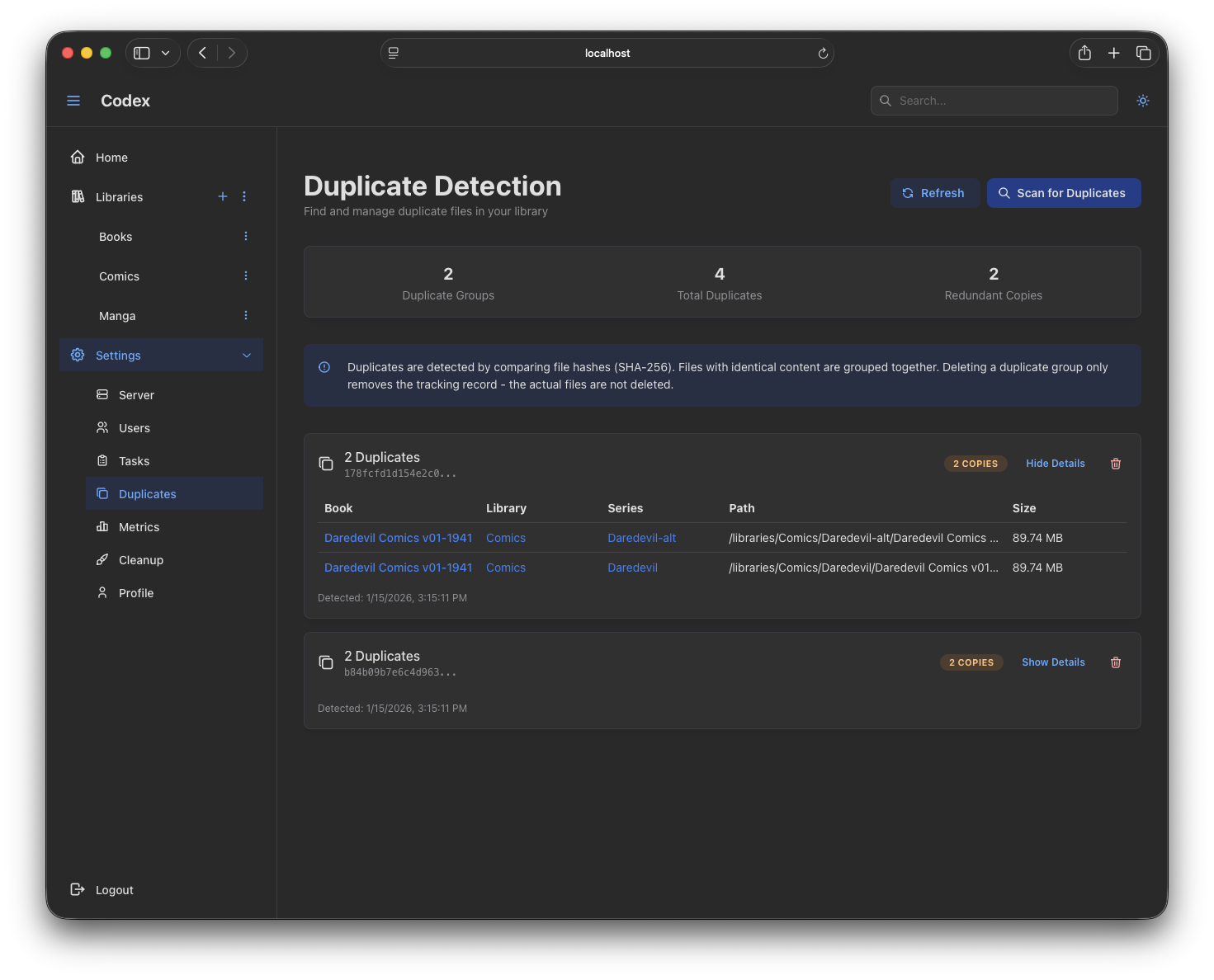1214x980 pixels.
Task: Go to the Cleanup settings page
Action: pos(141,560)
